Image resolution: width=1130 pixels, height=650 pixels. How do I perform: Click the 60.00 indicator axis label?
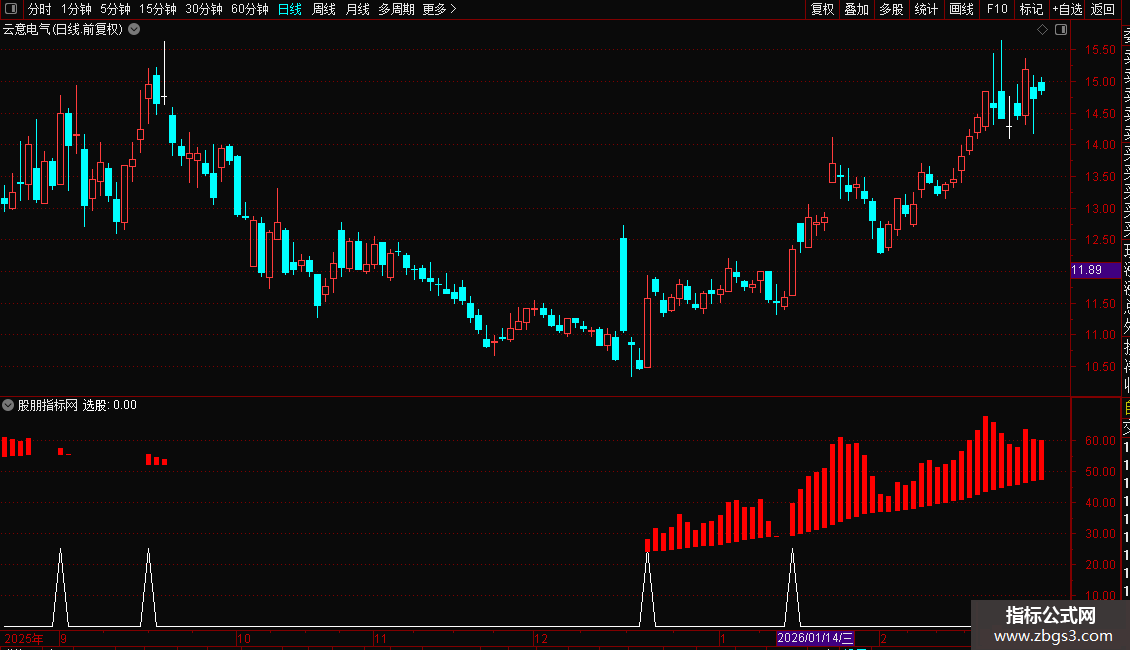tap(1100, 440)
